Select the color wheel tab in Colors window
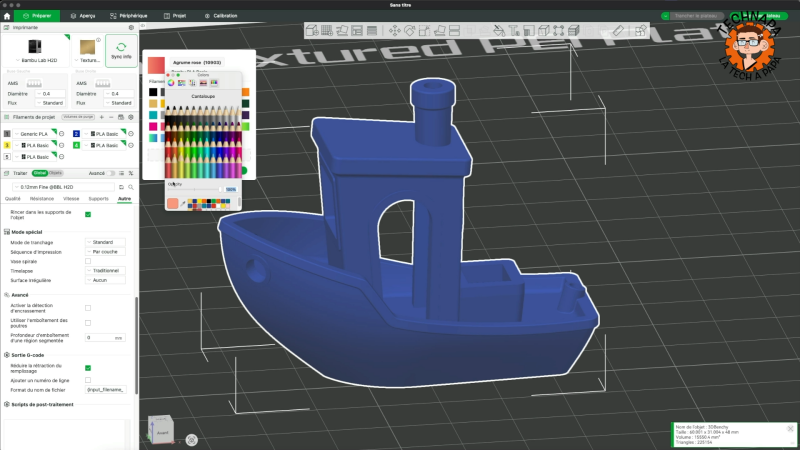This screenshot has width=800, height=450. click(171, 83)
